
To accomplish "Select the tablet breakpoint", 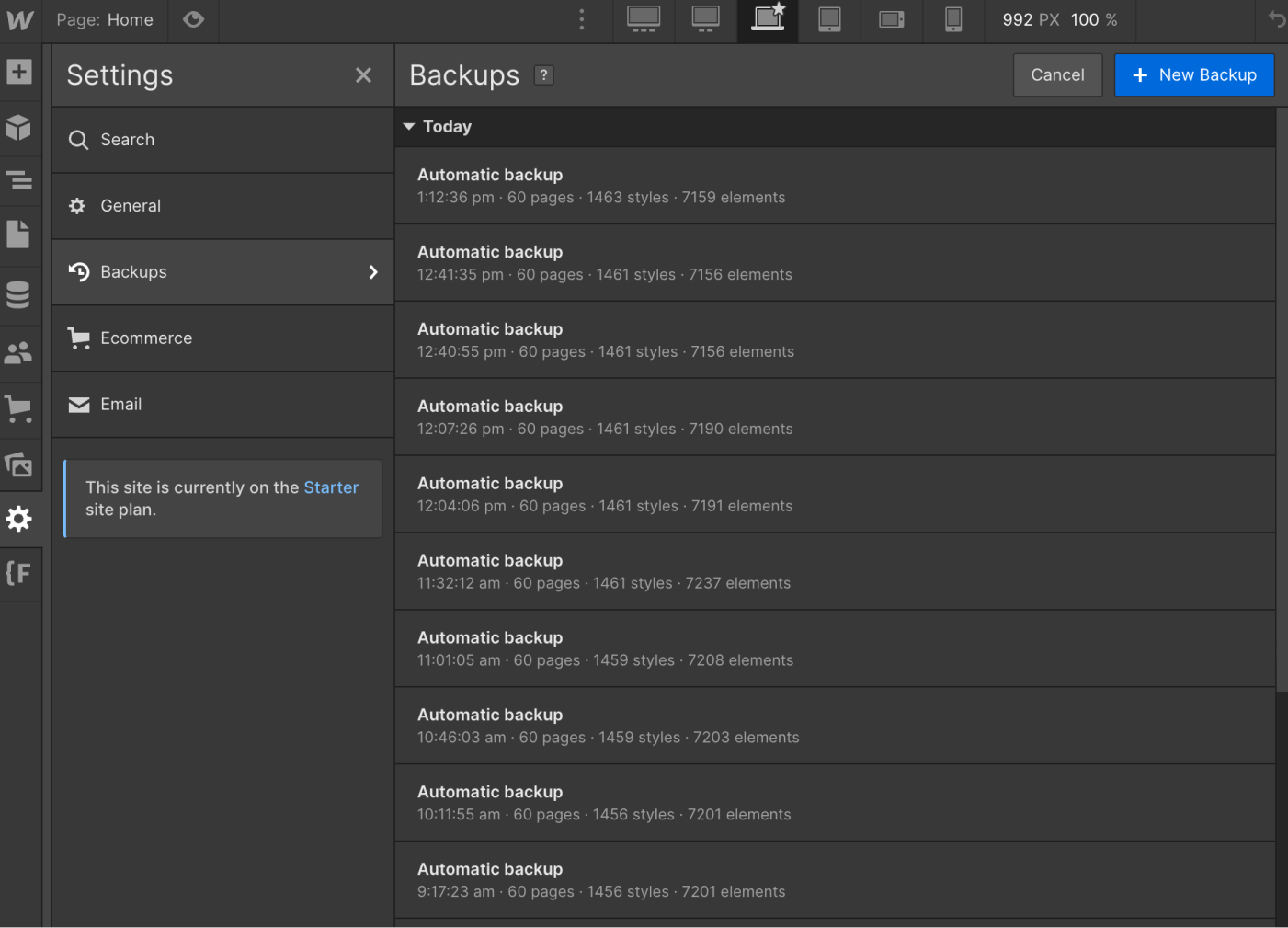I will pos(828,20).
